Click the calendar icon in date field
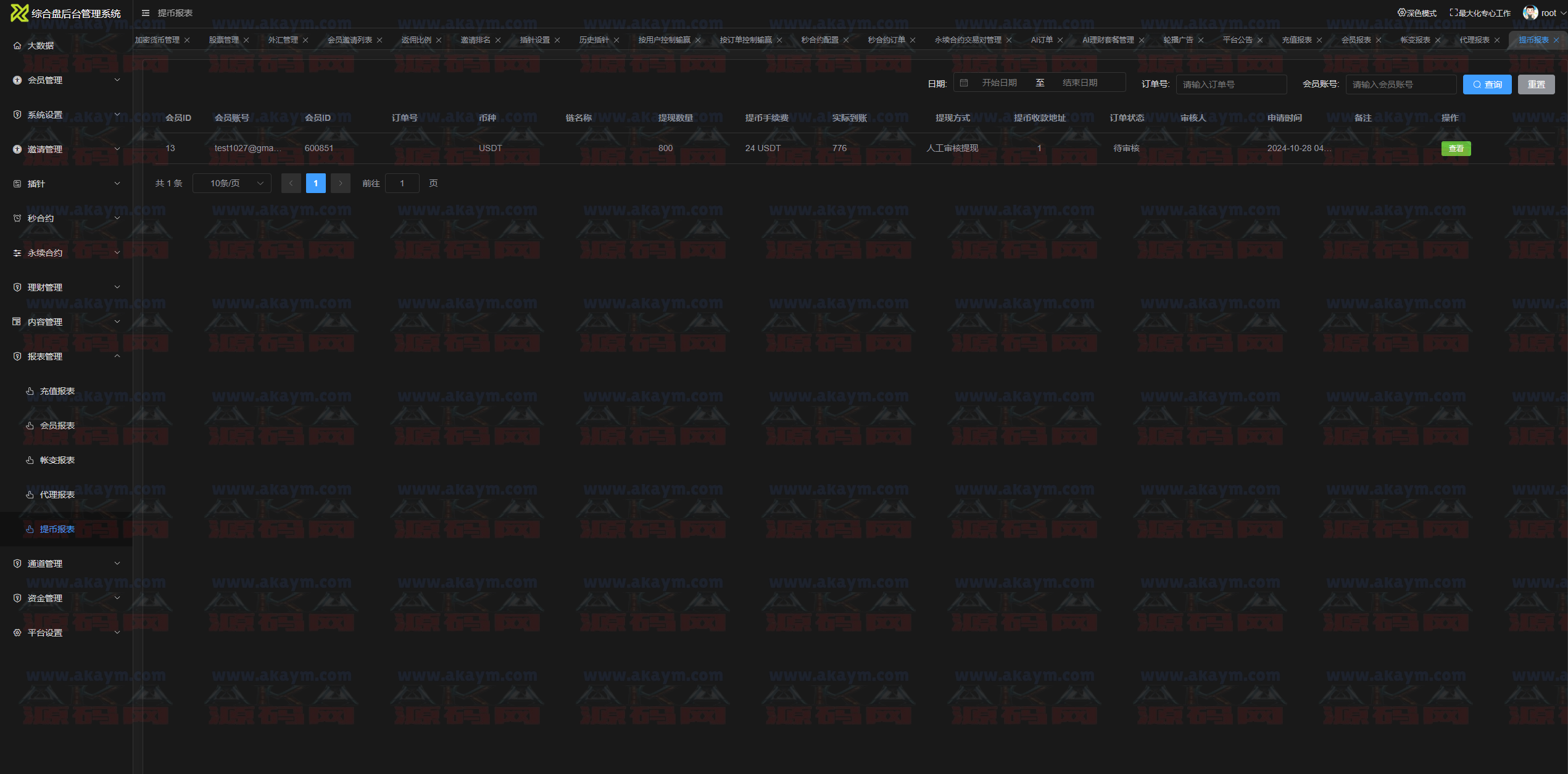1568x774 pixels. click(964, 83)
